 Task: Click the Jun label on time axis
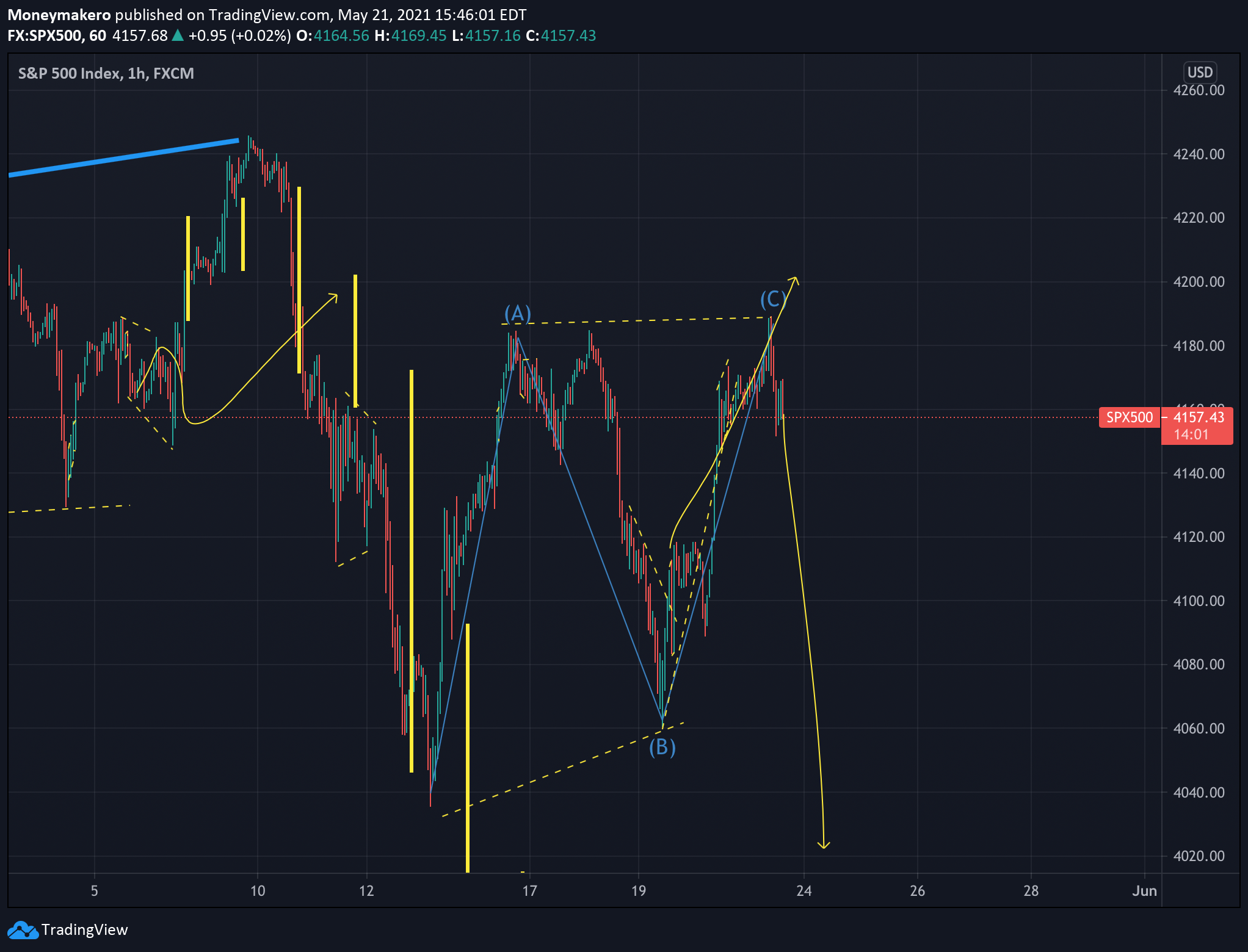pos(1144,890)
